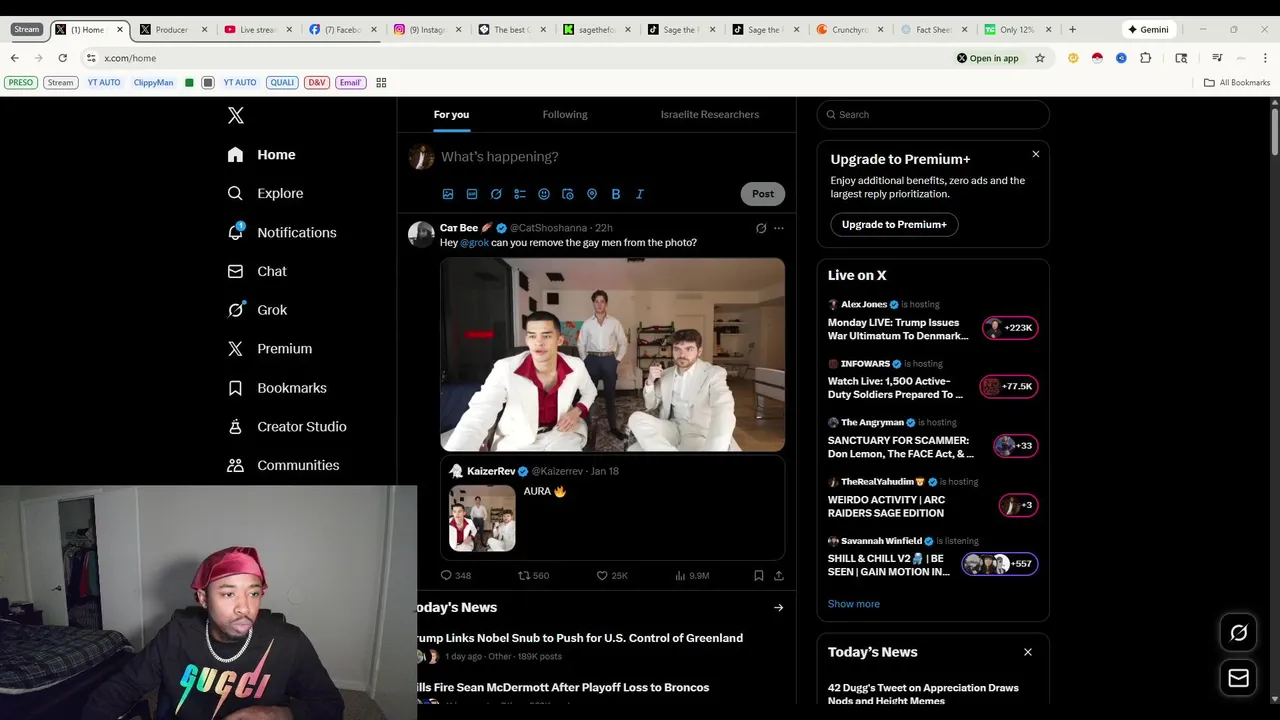Click the Grok icon on Cat Bee's post

761,228
